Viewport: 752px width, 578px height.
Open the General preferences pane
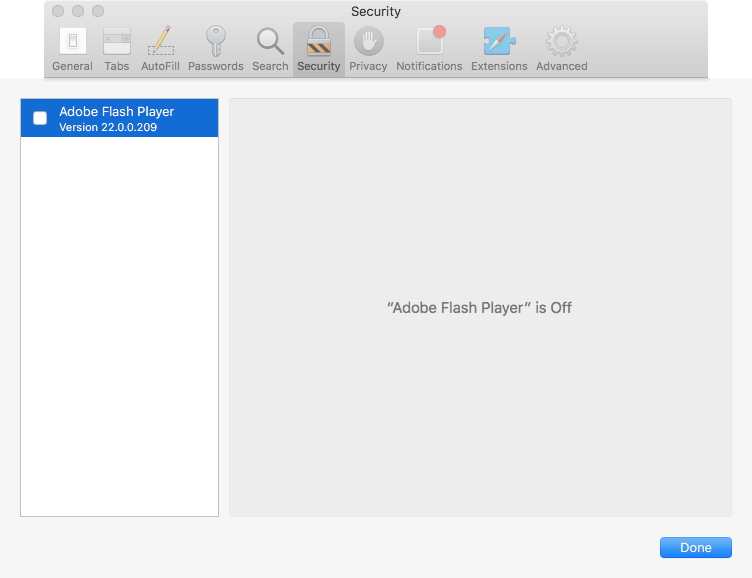[x=72, y=49]
